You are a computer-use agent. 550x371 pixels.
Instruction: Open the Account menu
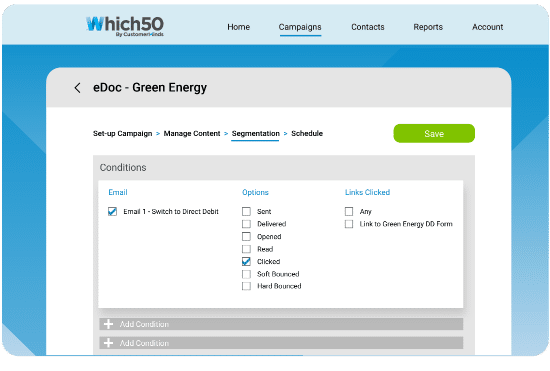[x=488, y=27]
